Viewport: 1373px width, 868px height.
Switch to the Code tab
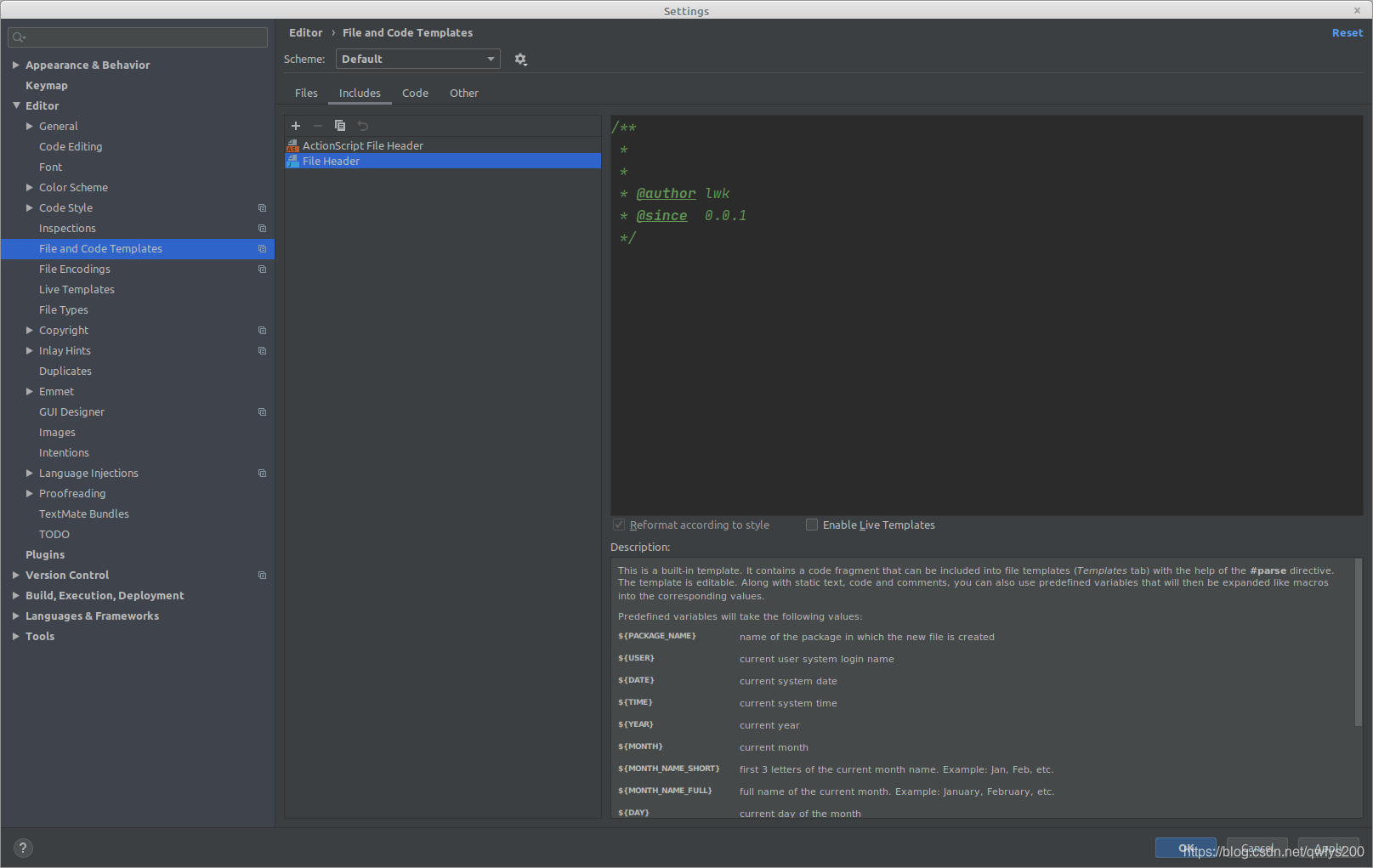click(x=415, y=94)
